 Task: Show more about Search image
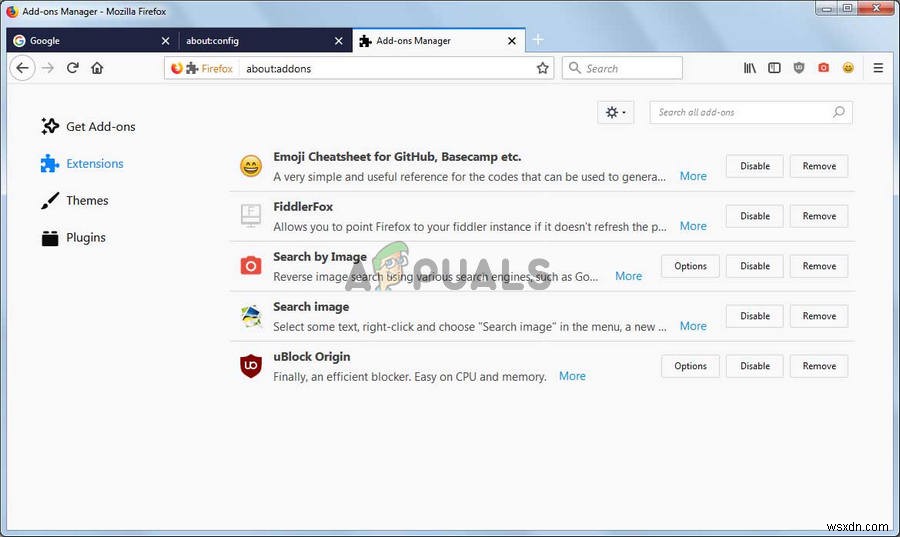pos(693,326)
